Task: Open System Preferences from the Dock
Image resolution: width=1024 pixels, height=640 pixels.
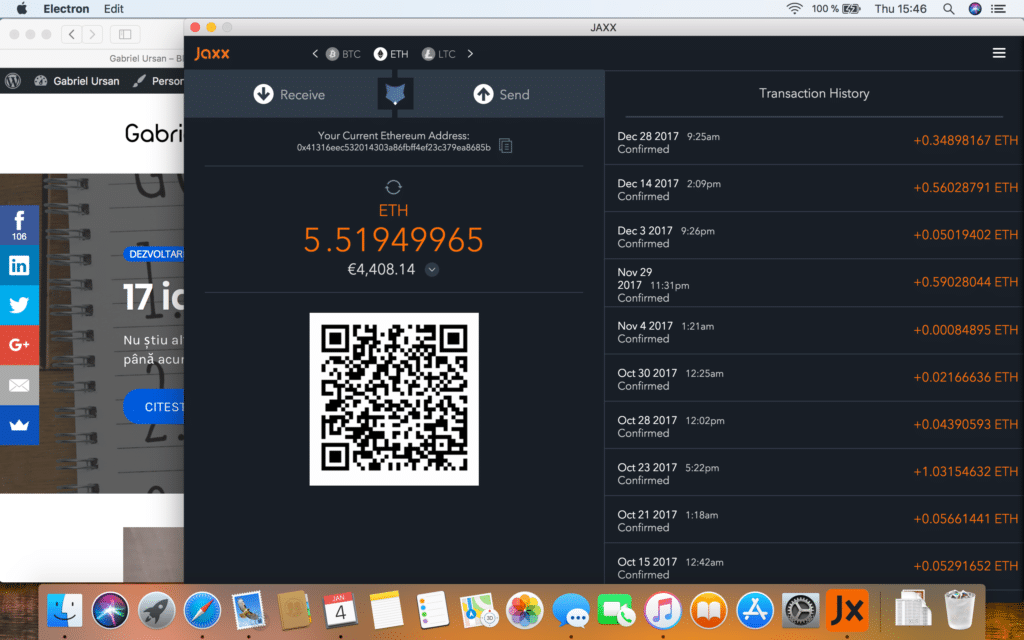Action: click(x=801, y=611)
